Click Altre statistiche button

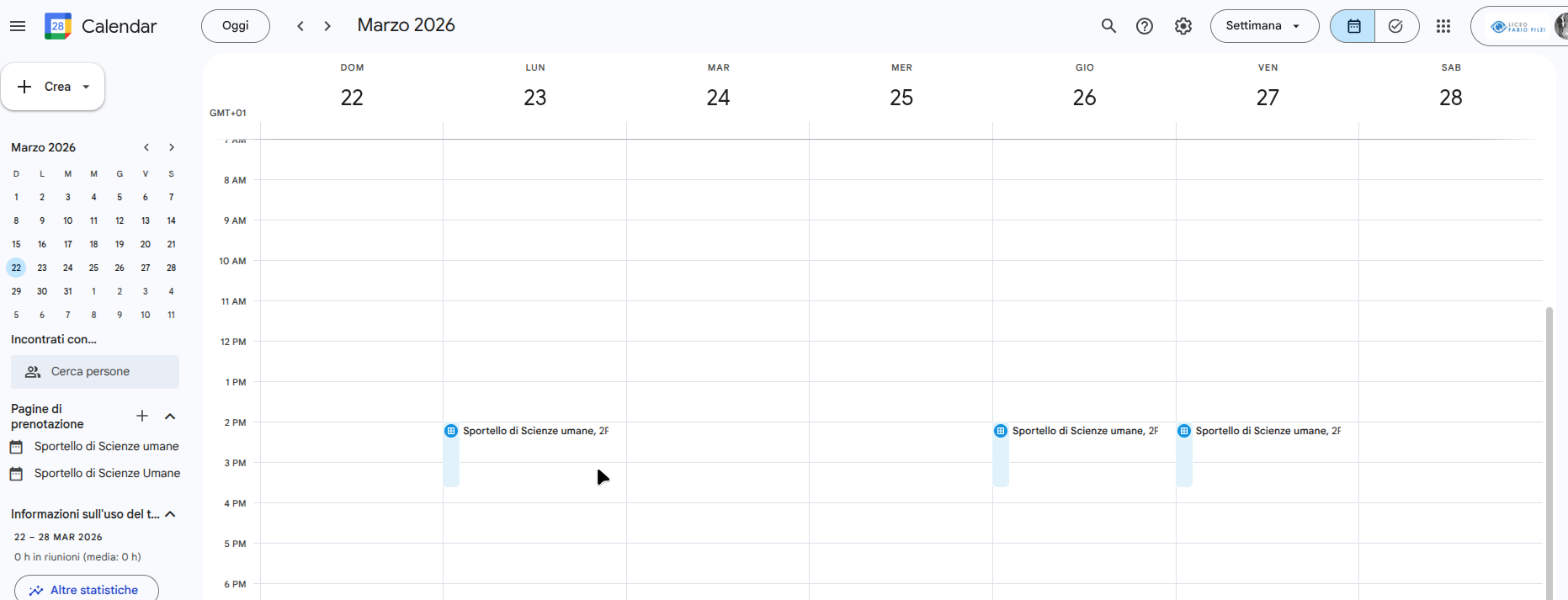[x=87, y=589]
